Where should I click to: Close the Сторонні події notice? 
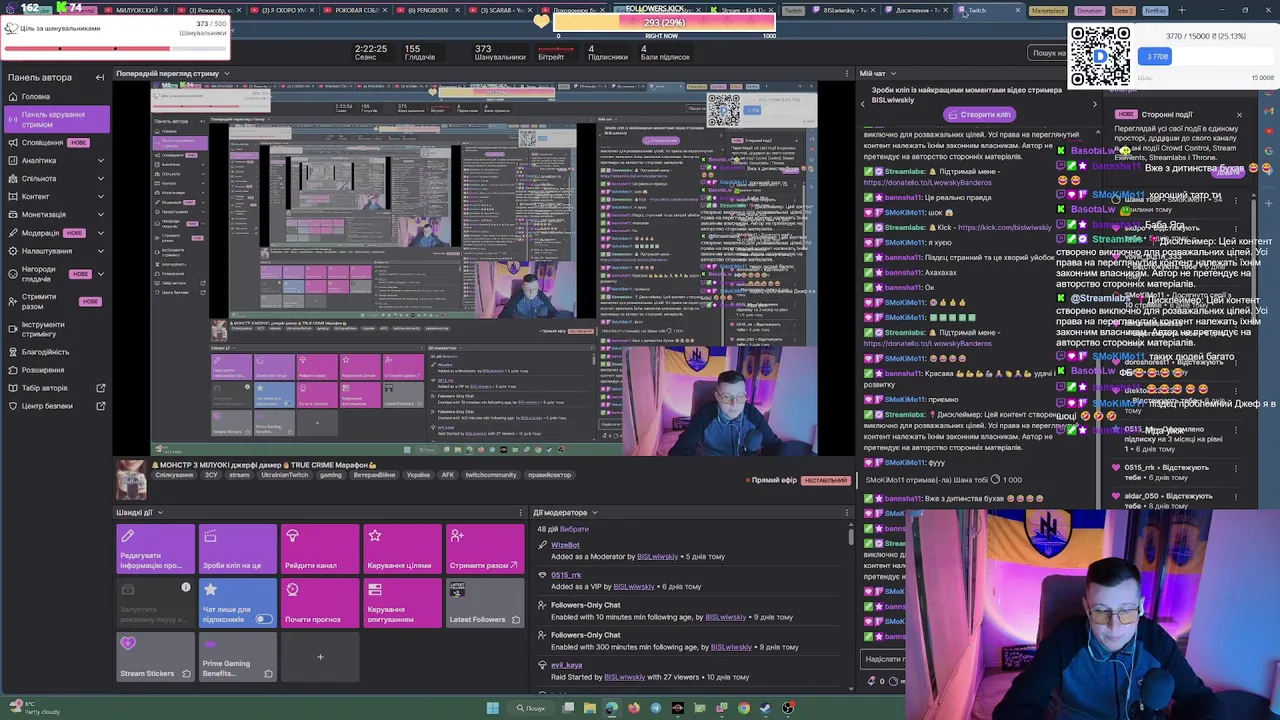pyautogui.click(x=1239, y=115)
